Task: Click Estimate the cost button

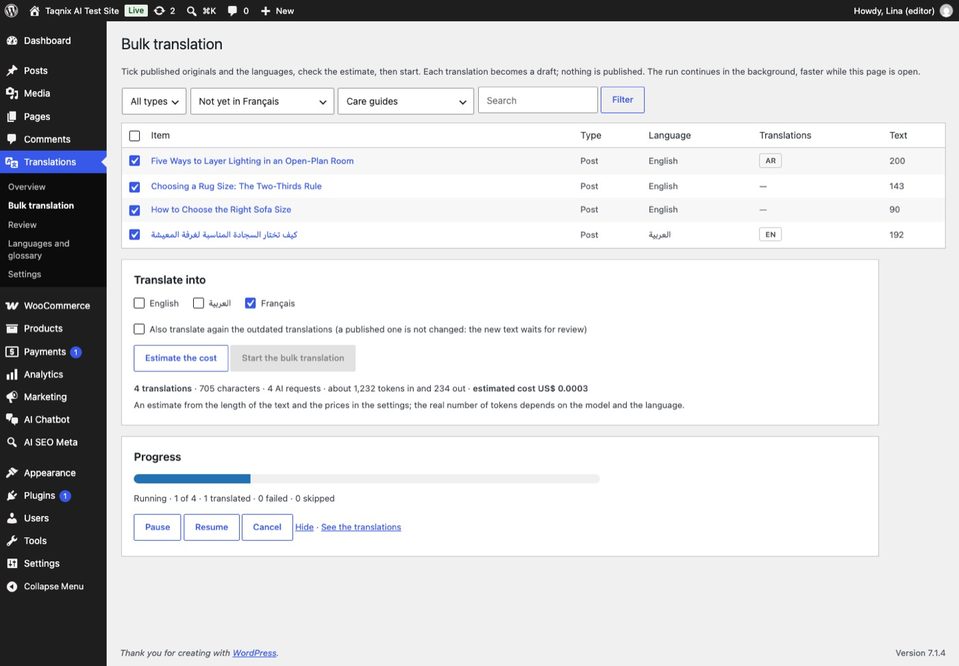Action: pyautogui.click(x=181, y=358)
